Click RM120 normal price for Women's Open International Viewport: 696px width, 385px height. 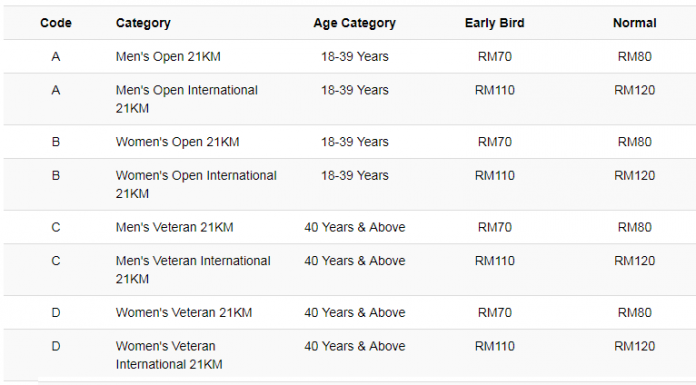click(635, 176)
